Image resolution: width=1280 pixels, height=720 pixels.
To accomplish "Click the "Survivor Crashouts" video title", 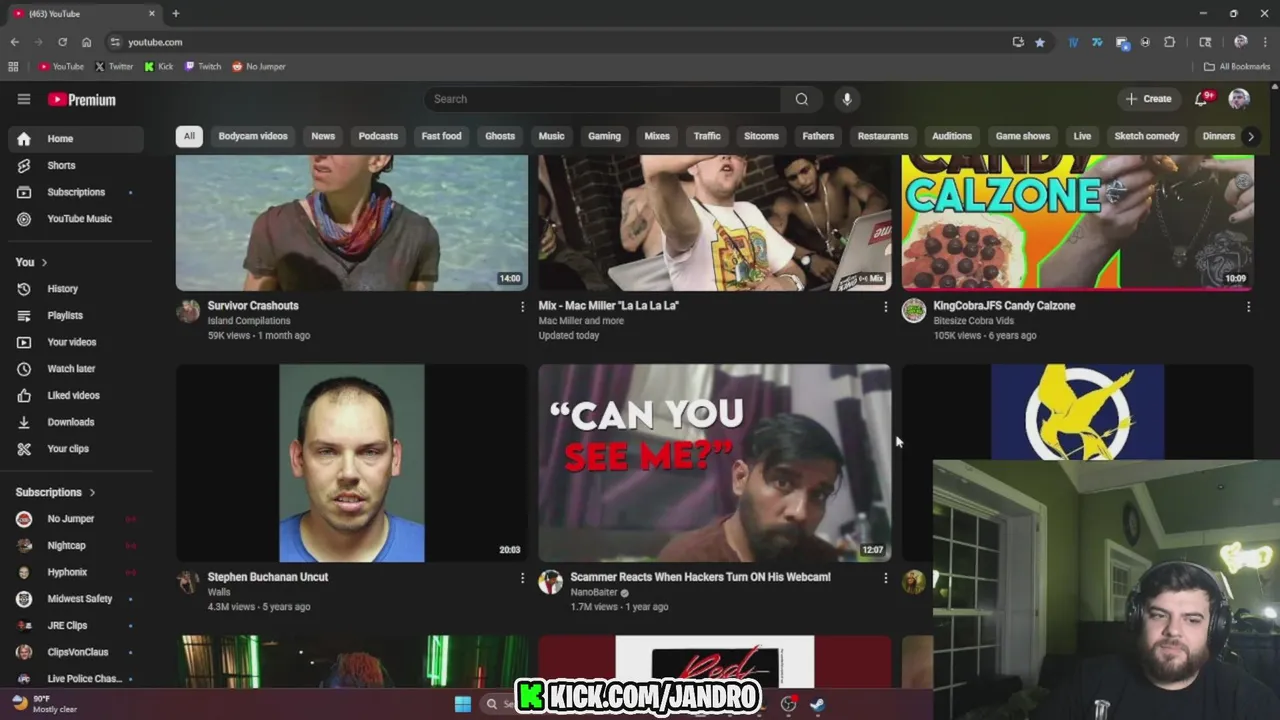I will tap(253, 306).
